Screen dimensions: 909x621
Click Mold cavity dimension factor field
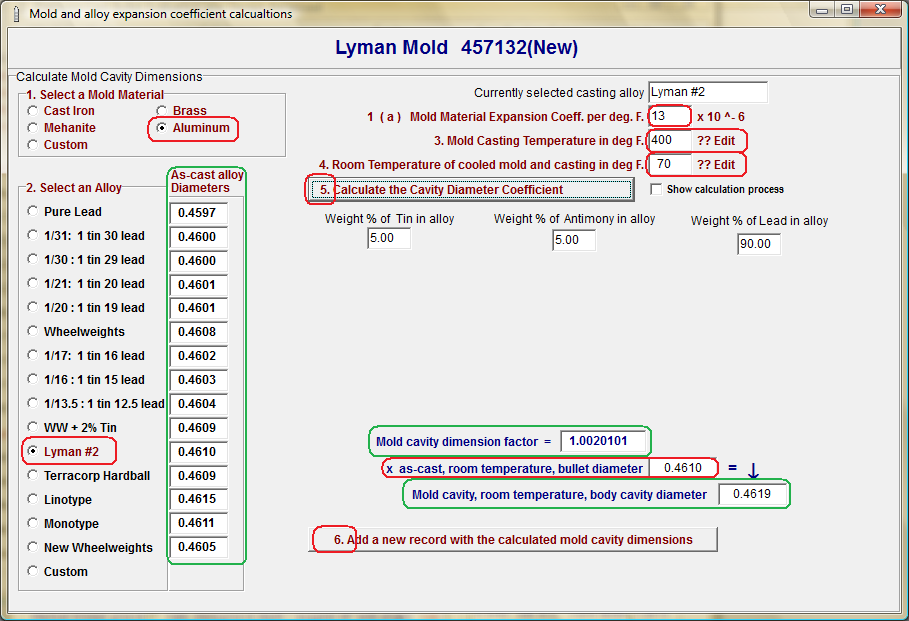tap(603, 441)
